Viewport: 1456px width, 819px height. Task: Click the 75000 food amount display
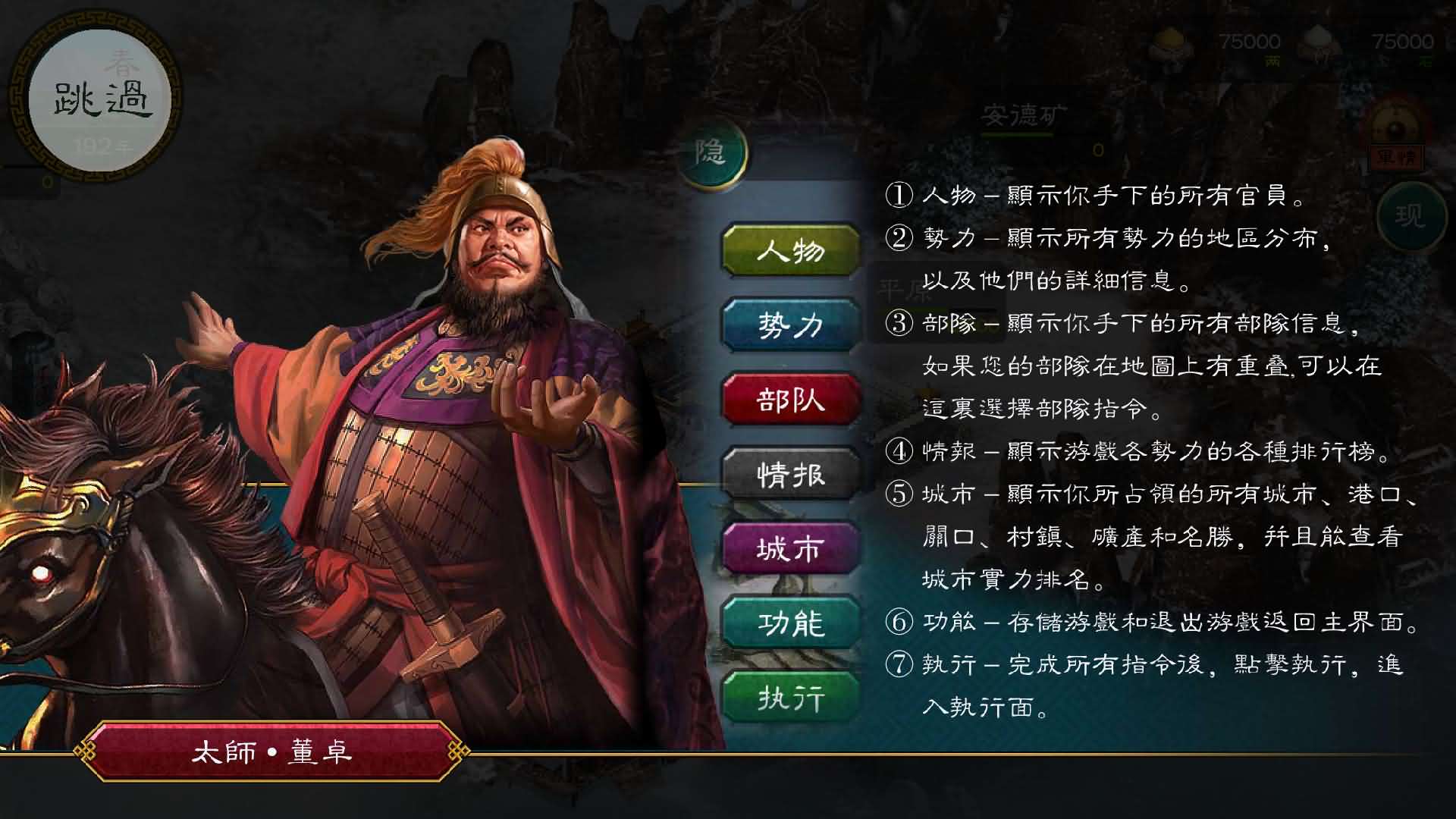tap(1403, 42)
